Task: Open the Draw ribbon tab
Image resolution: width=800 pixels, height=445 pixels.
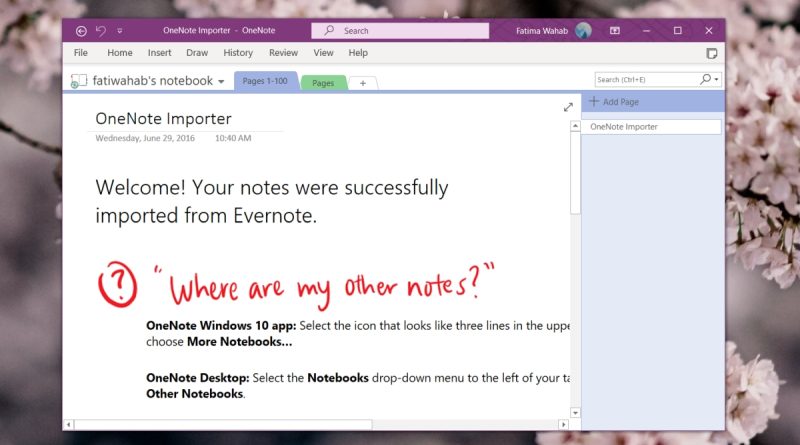Action: point(197,53)
